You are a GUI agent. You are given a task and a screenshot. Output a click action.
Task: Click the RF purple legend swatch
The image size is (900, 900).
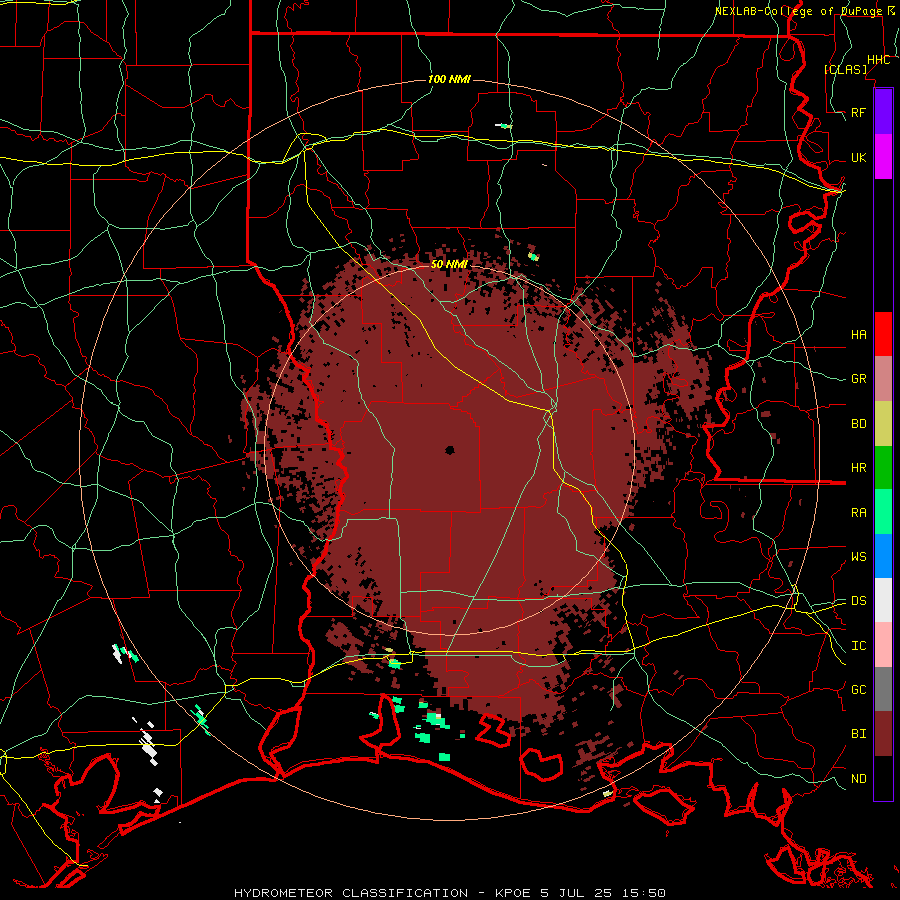click(x=883, y=112)
